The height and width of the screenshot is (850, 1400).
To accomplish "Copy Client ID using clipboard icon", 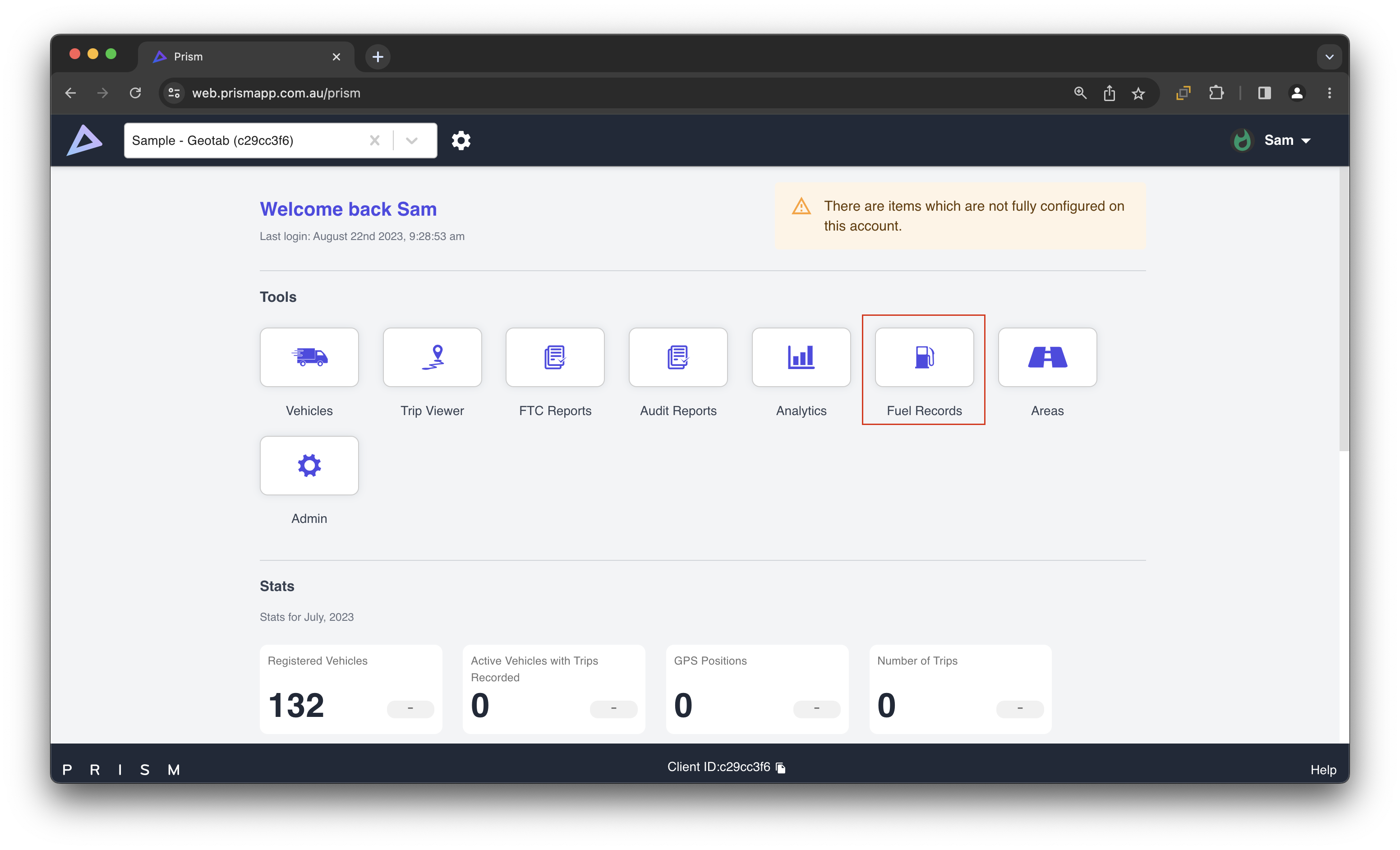I will [781, 767].
